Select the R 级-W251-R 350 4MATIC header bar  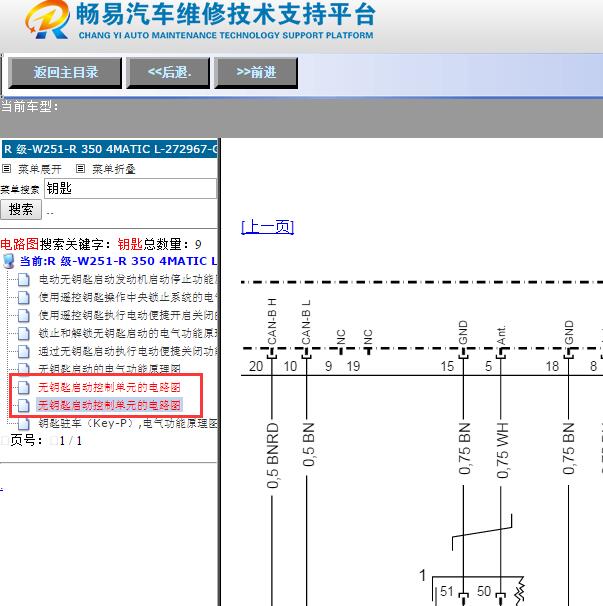tap(109, 149)
